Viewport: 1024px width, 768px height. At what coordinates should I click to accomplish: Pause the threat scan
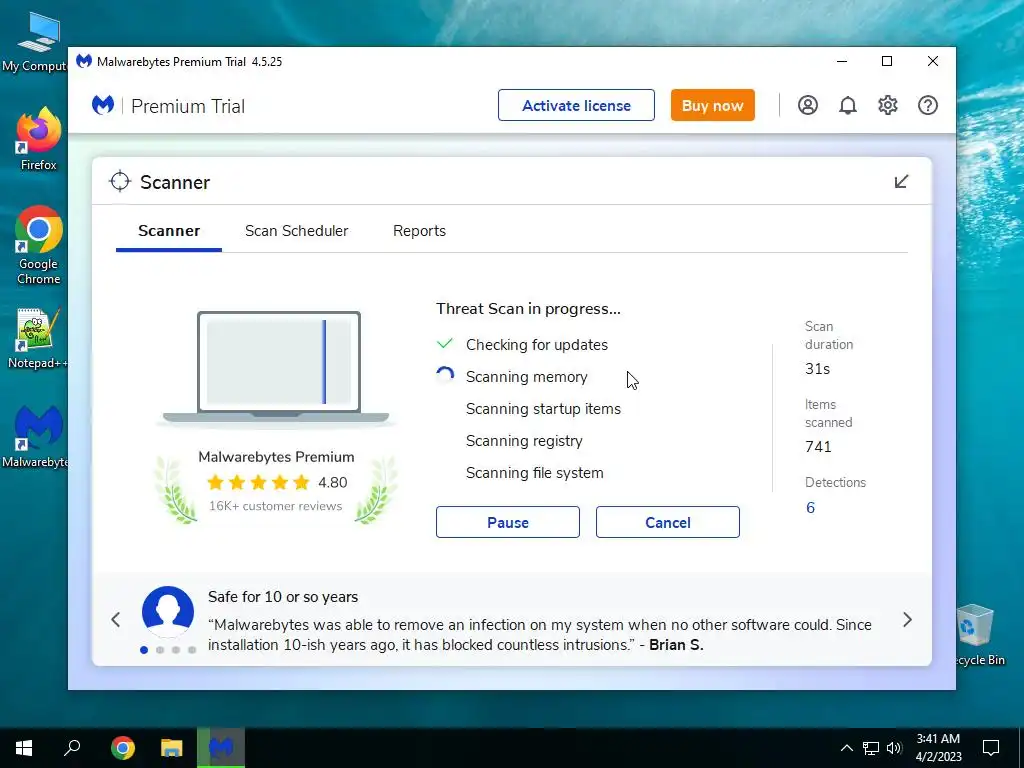coord(508,522)
